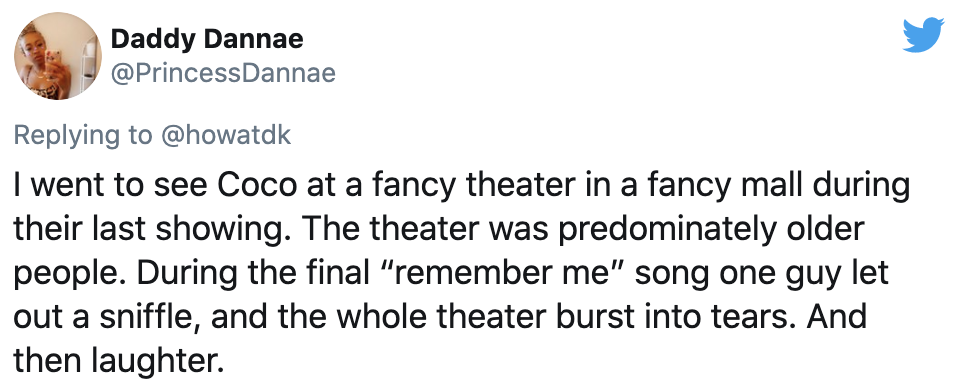Open the @howatdk mention link
954x384 pixels.
[x=225, y=134]
